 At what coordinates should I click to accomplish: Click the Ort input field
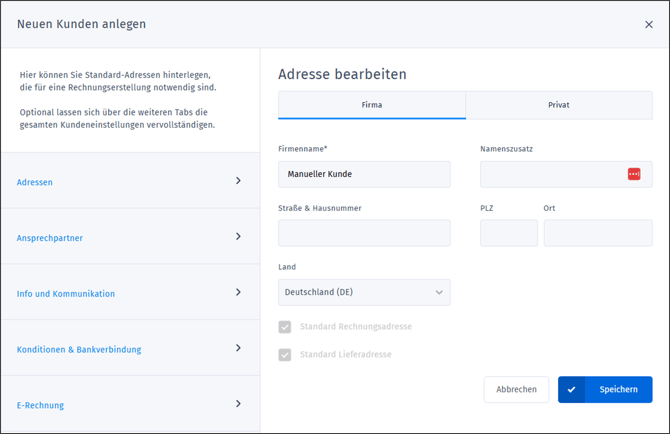tap(597, 233)
